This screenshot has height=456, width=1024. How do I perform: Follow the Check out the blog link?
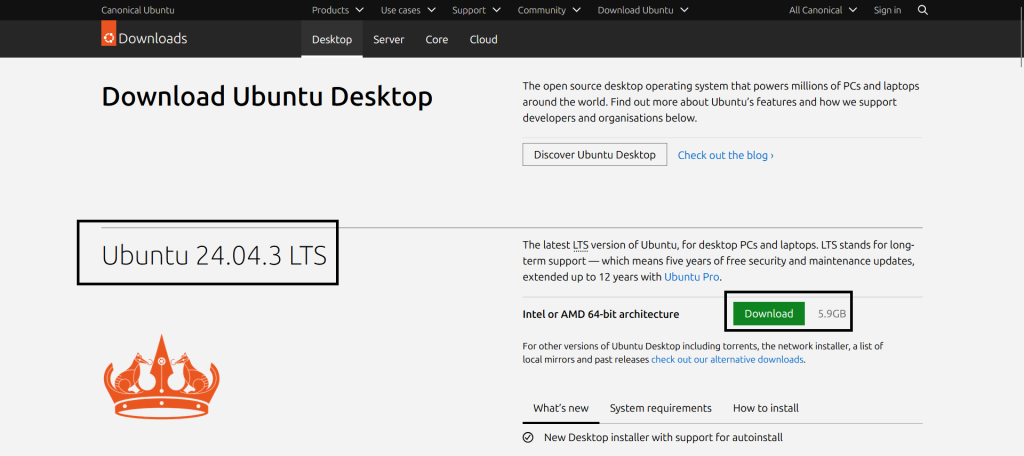726,155
